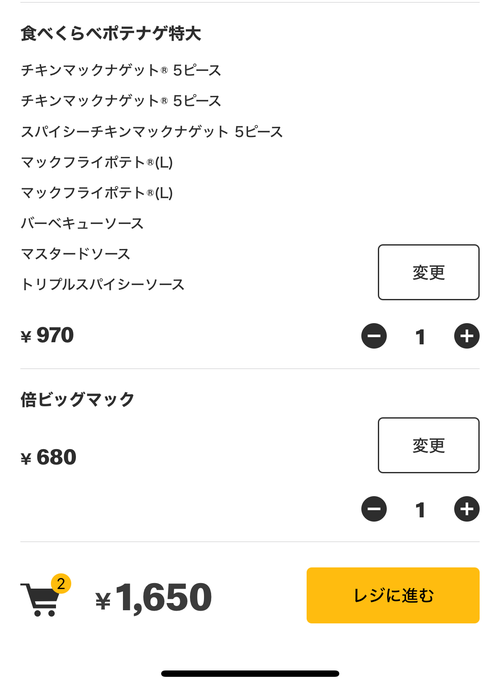
Task: Tap the cart badge showing 2
Action: coord(61,584)
